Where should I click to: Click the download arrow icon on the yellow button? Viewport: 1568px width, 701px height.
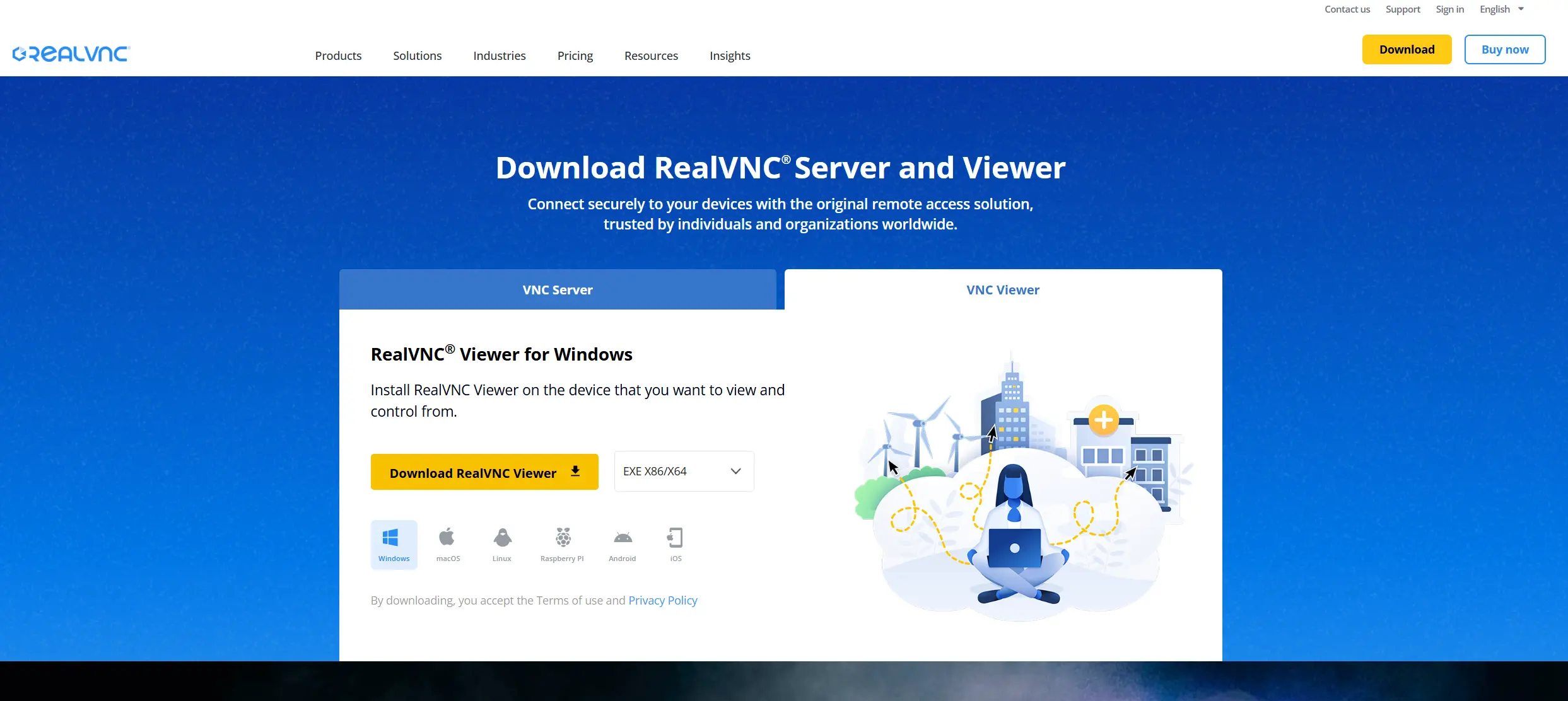(575, 472)
